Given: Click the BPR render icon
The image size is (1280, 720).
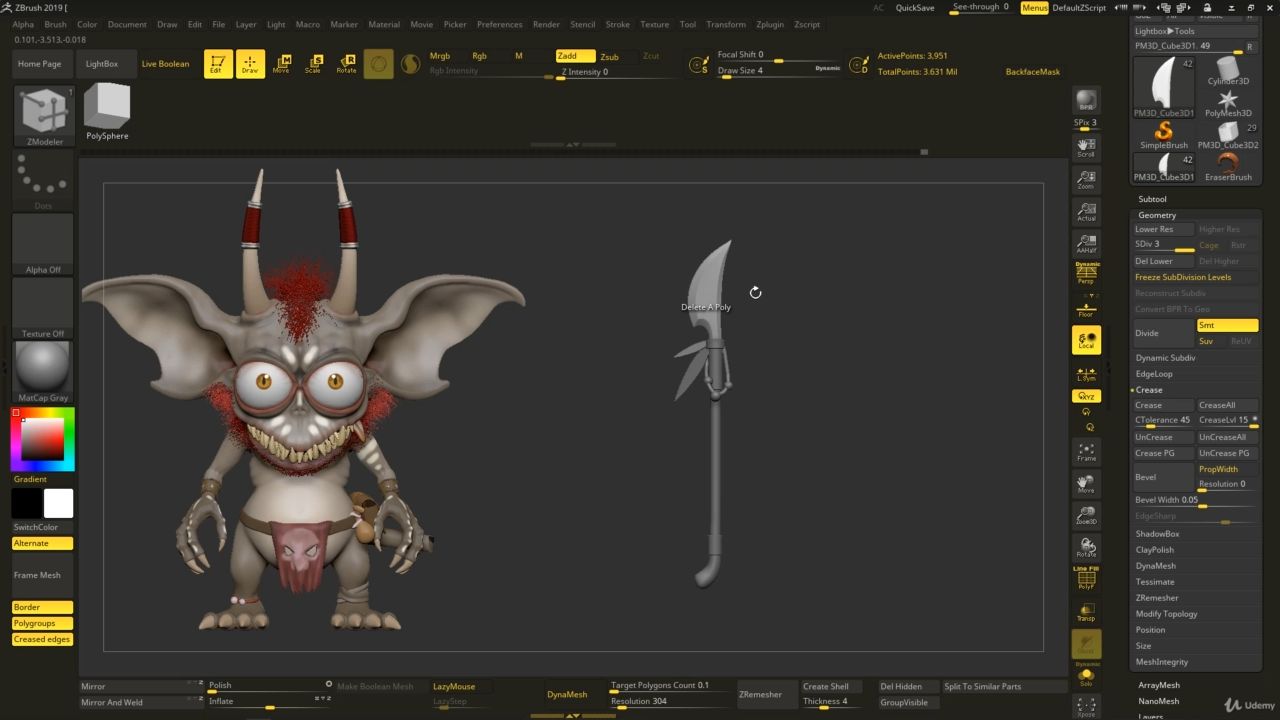Looking at the screenshot, I should pos(1086,101).
